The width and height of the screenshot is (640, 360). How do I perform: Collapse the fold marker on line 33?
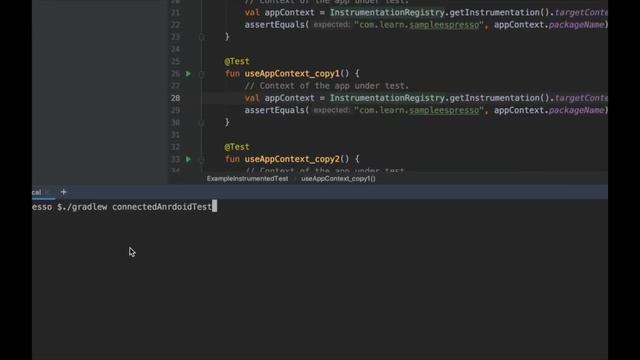[x=201, y=160]
